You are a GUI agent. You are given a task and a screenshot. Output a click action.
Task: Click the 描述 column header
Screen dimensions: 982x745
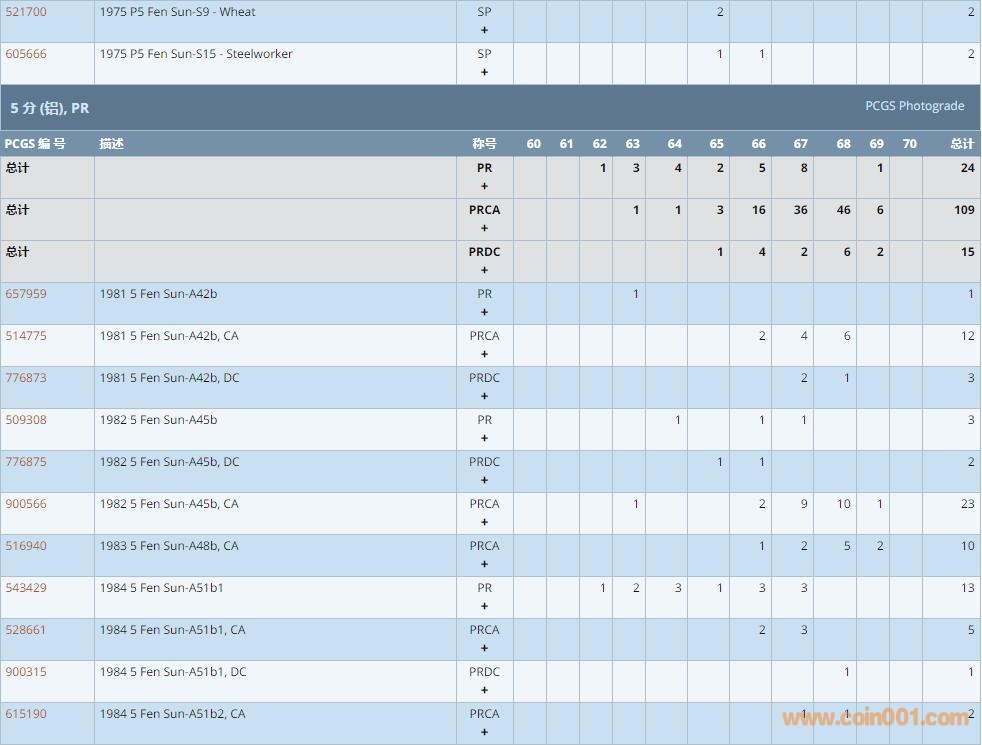(111, 143)
